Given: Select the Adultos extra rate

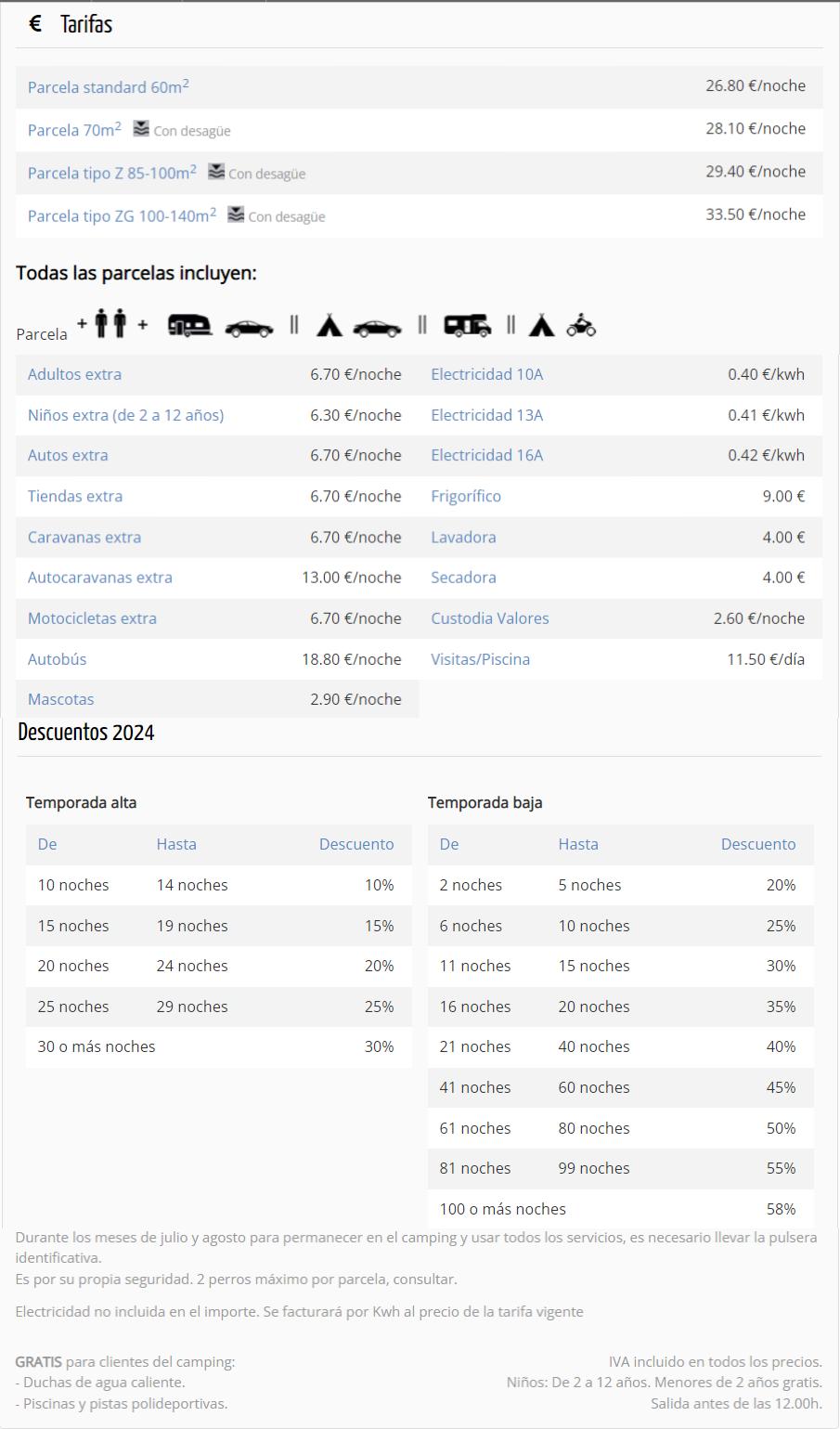Looking at the screenshot, I should (x=74, y=374).
